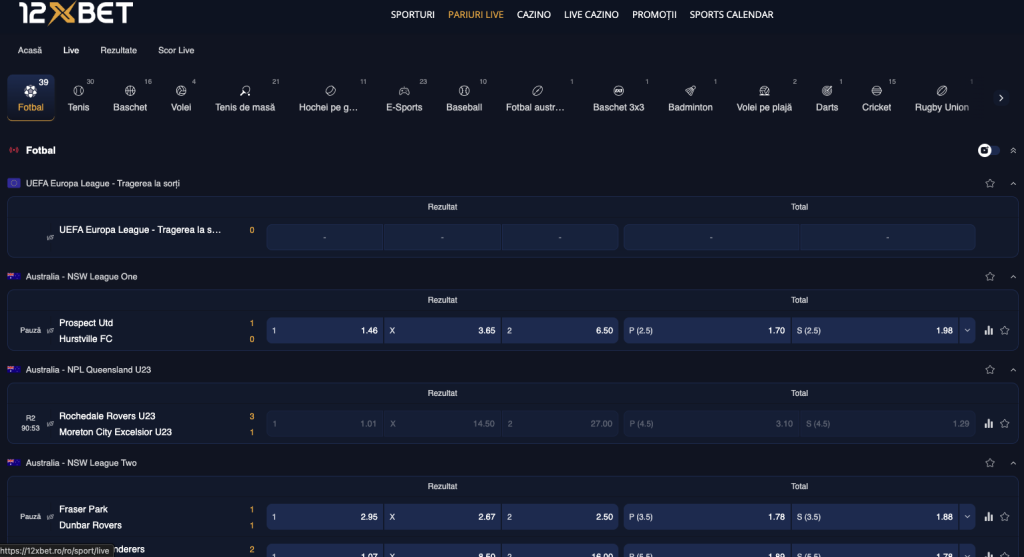
Task: Open UEFA Europa League draw event
Action: coord(140,230)
